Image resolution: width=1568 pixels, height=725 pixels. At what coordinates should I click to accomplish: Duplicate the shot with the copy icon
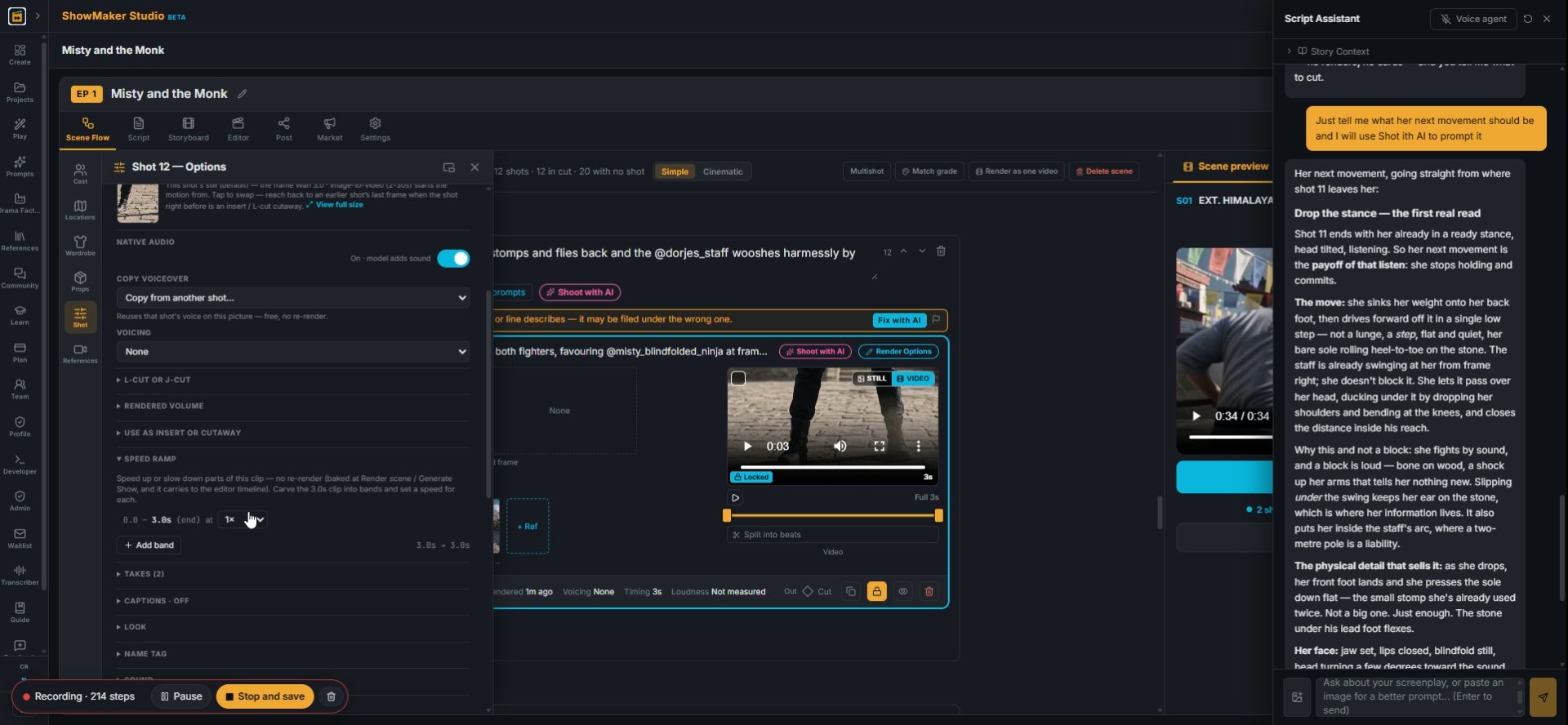click(850, 592)
